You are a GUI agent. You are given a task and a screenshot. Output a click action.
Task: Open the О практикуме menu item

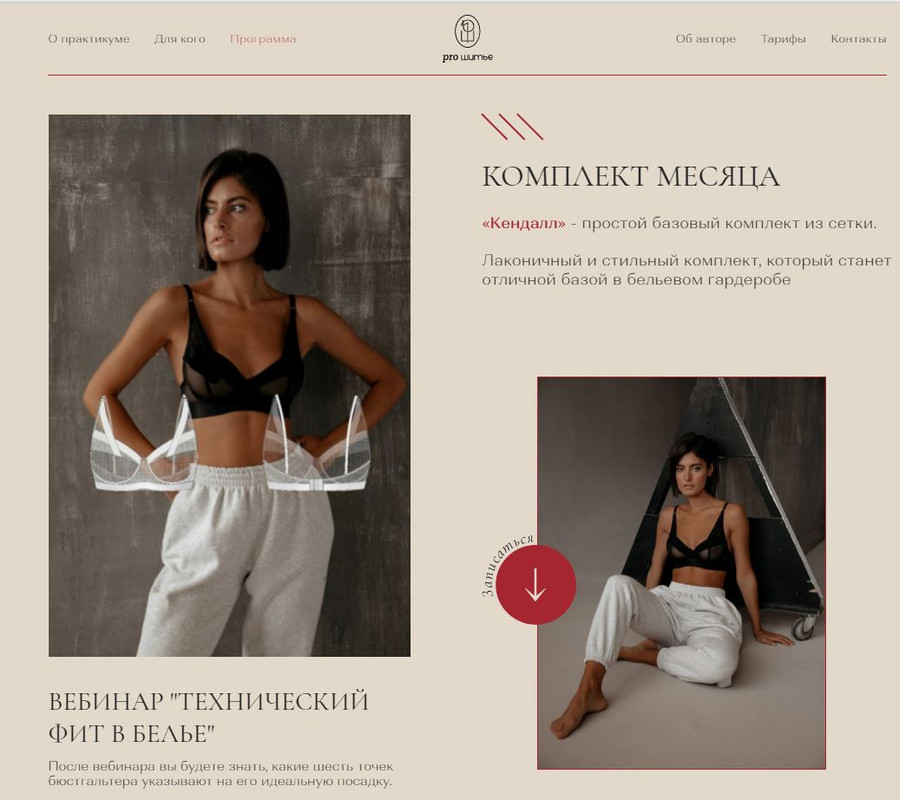(89, 39)
